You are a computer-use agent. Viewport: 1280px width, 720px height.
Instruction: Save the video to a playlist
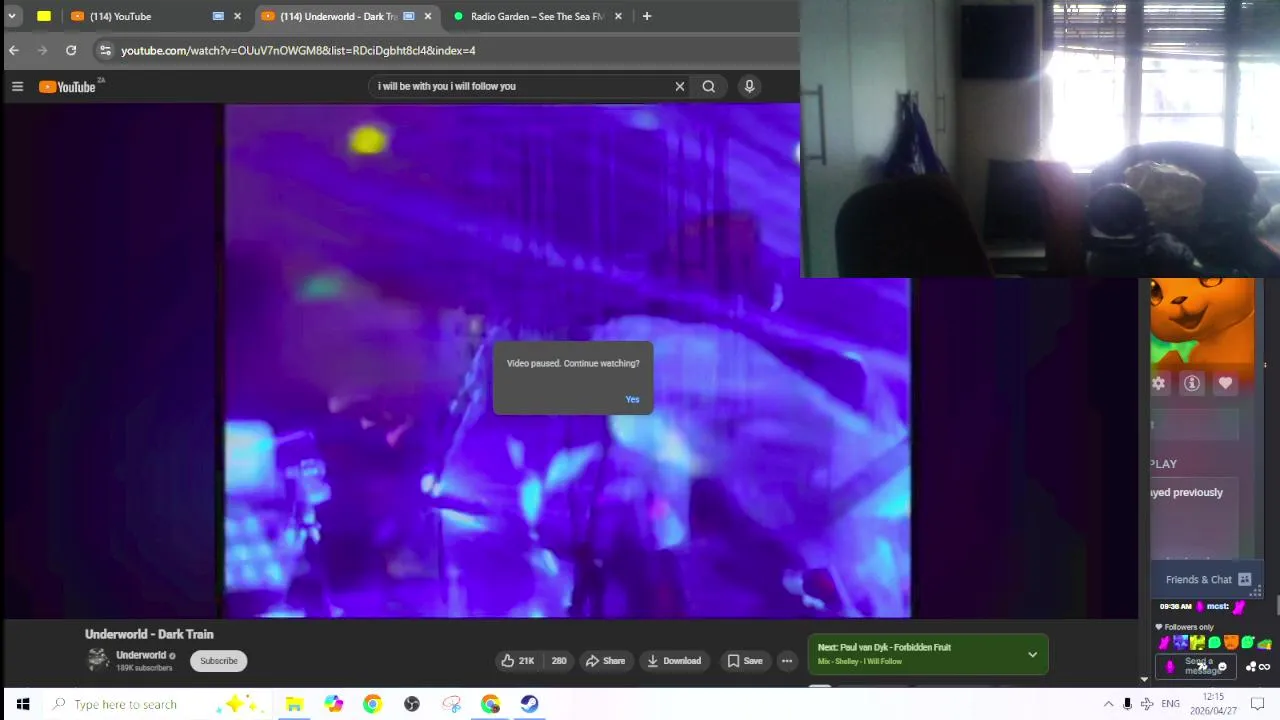click(x=745, y=661)
